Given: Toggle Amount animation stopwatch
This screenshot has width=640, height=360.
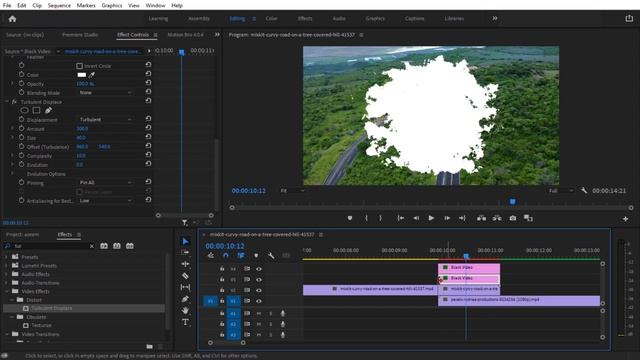Looking at the screenshot, I should tap(21, 128).
